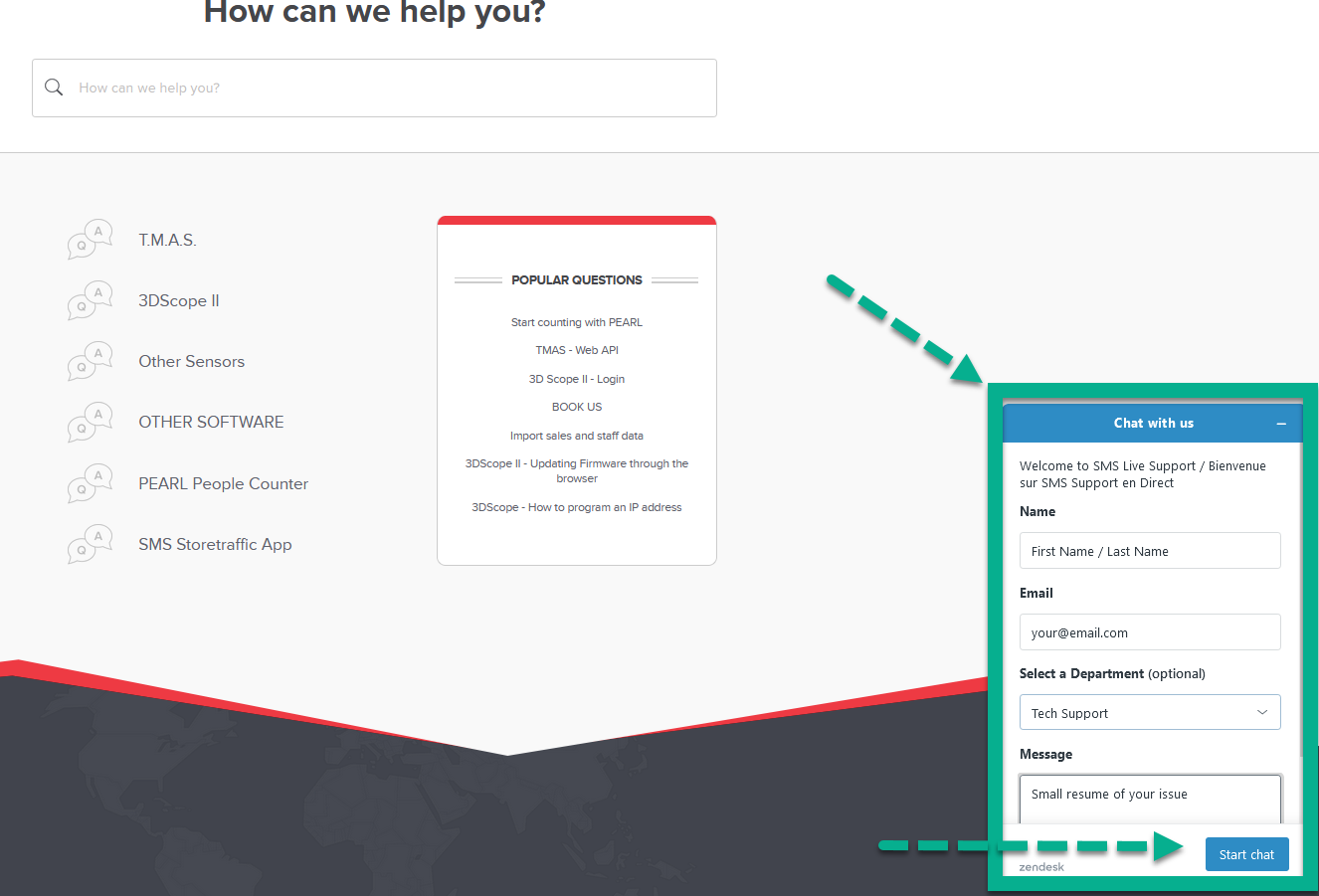
Task: Open '3DScope II - Updating Firmware' article
Action: 577,470
